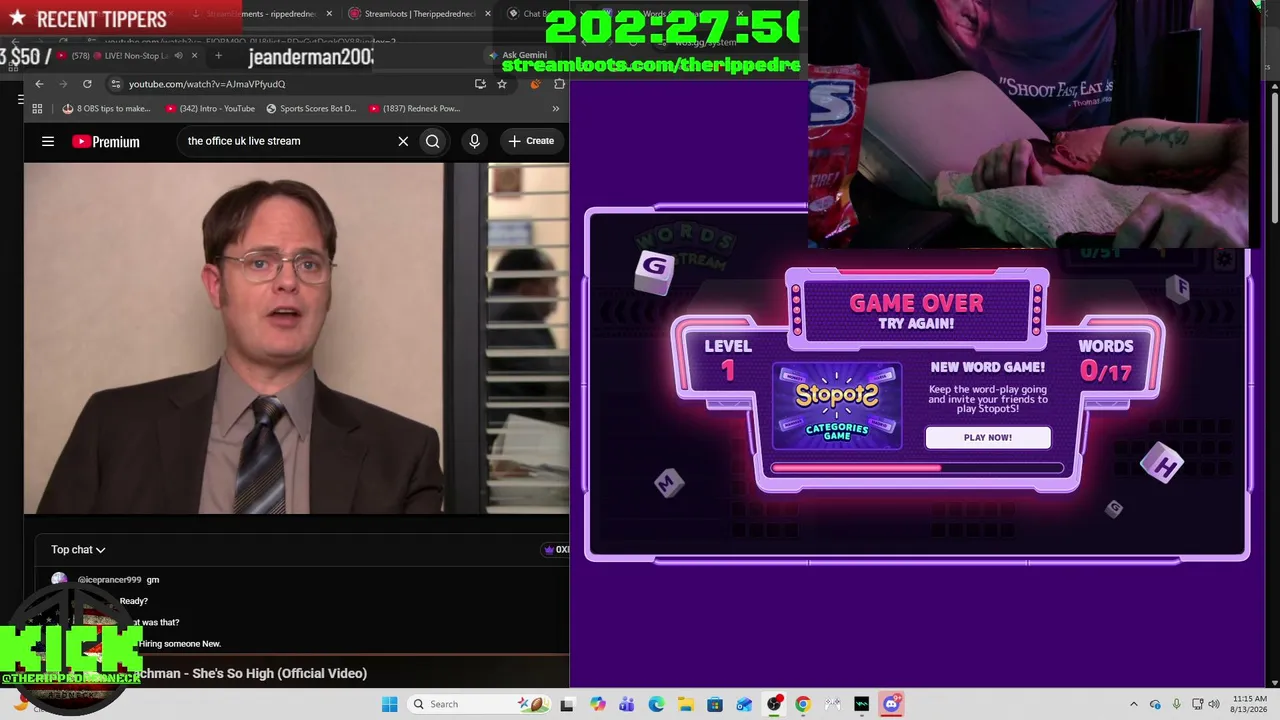The height and width of the screenshot is (720, 1280).
Task: Install app icon in address bar
Action: [x=480, y=84]
